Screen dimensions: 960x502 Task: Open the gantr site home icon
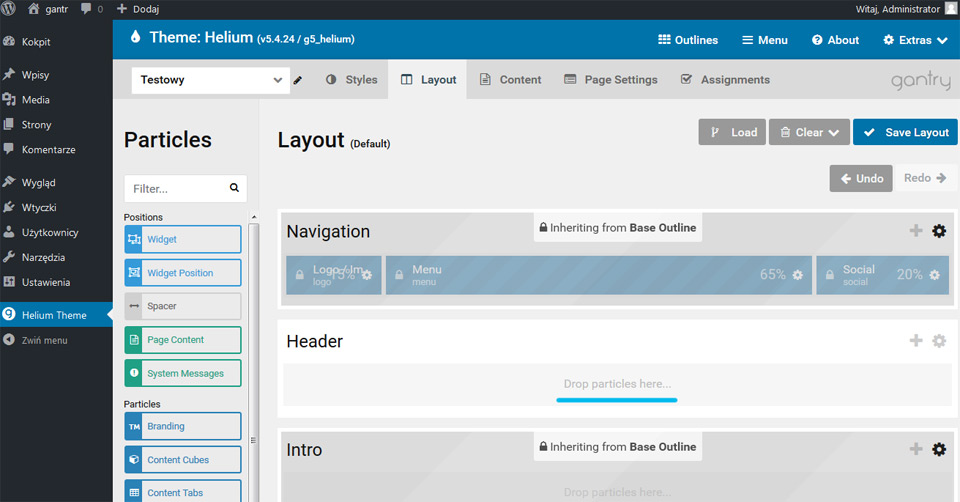point(34,9)
